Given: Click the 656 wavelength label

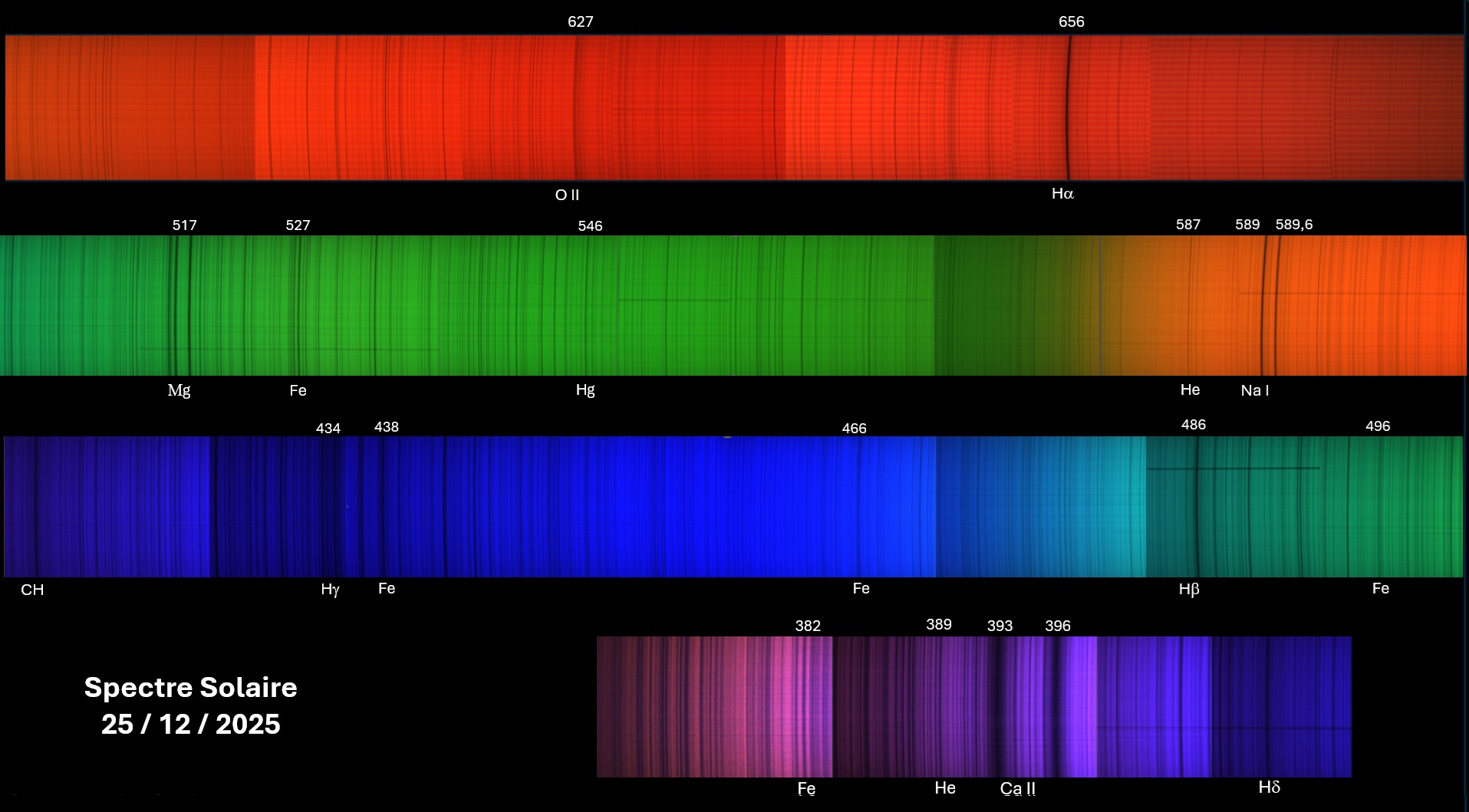Looking at the screenshot, I should [1072, 22].
